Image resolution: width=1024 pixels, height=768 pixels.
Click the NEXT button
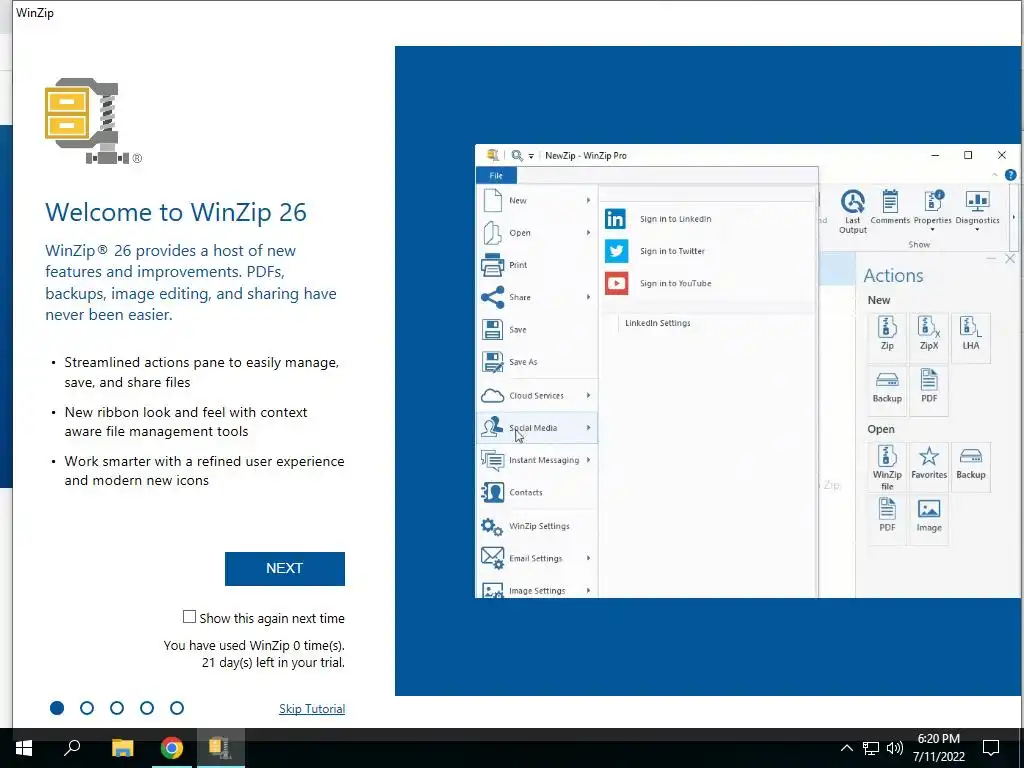285,568
